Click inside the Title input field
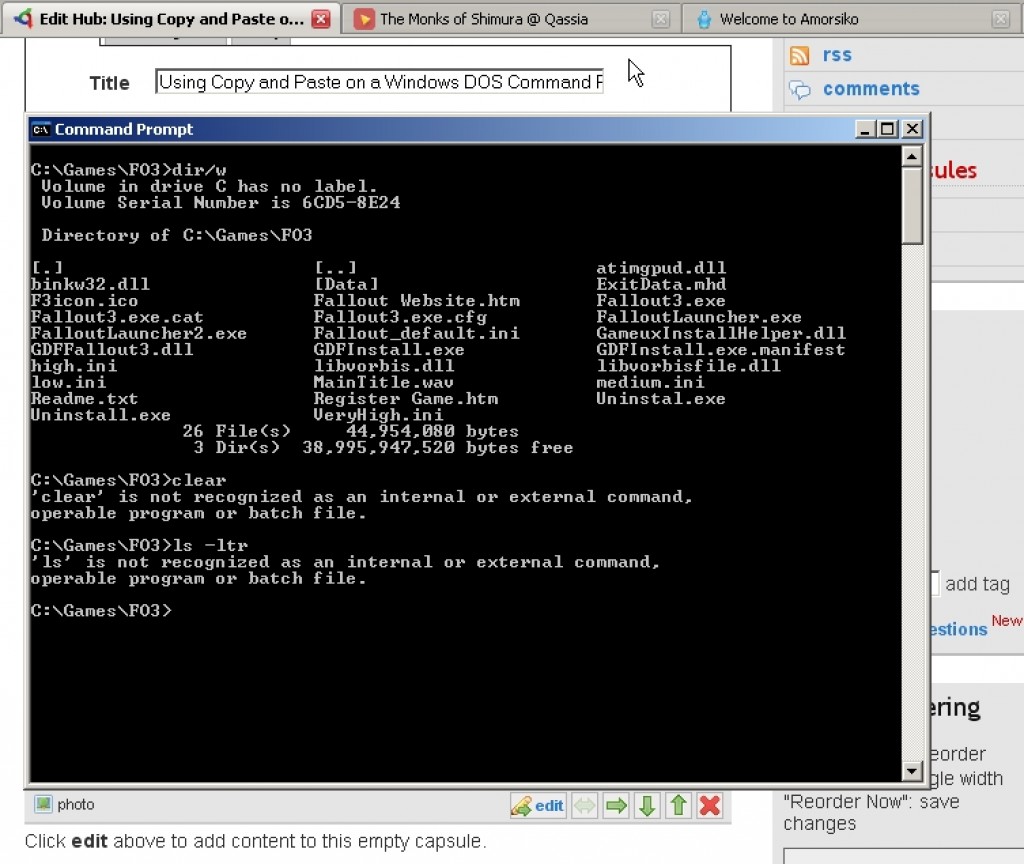This screenshot has height=864, width=1024. point(380,82)
